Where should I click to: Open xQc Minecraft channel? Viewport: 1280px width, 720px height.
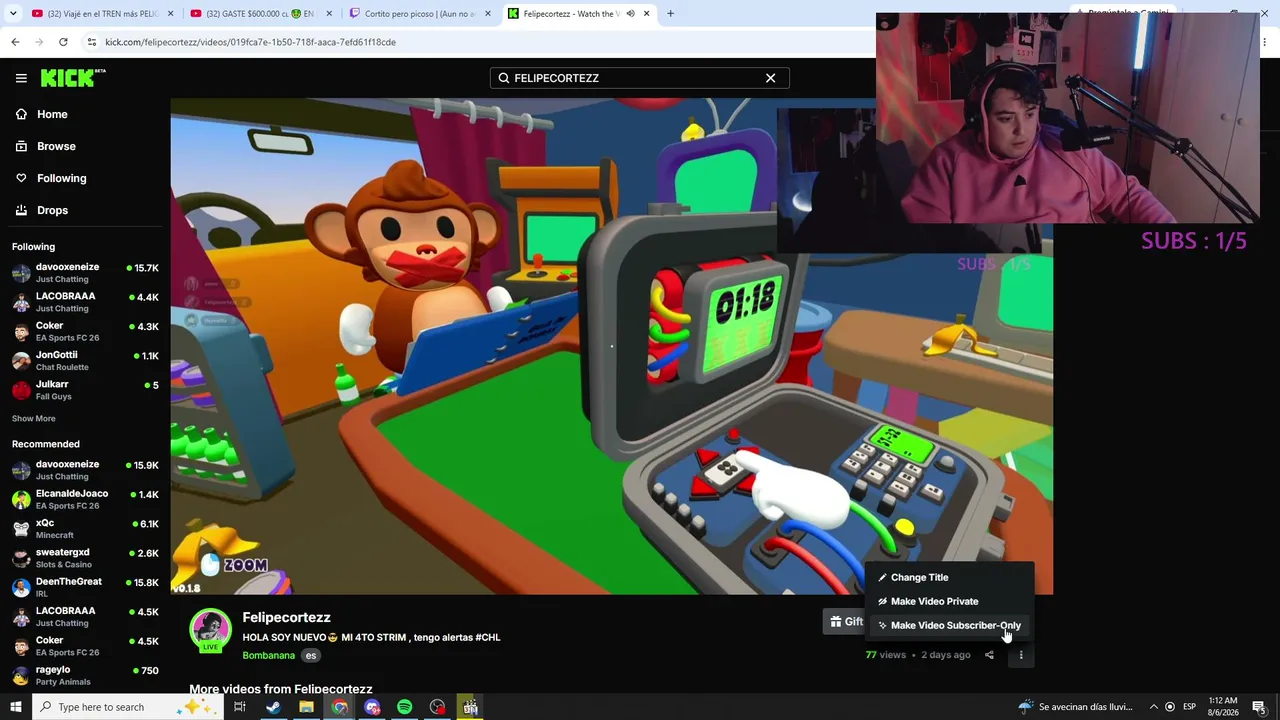pos(85,528)
